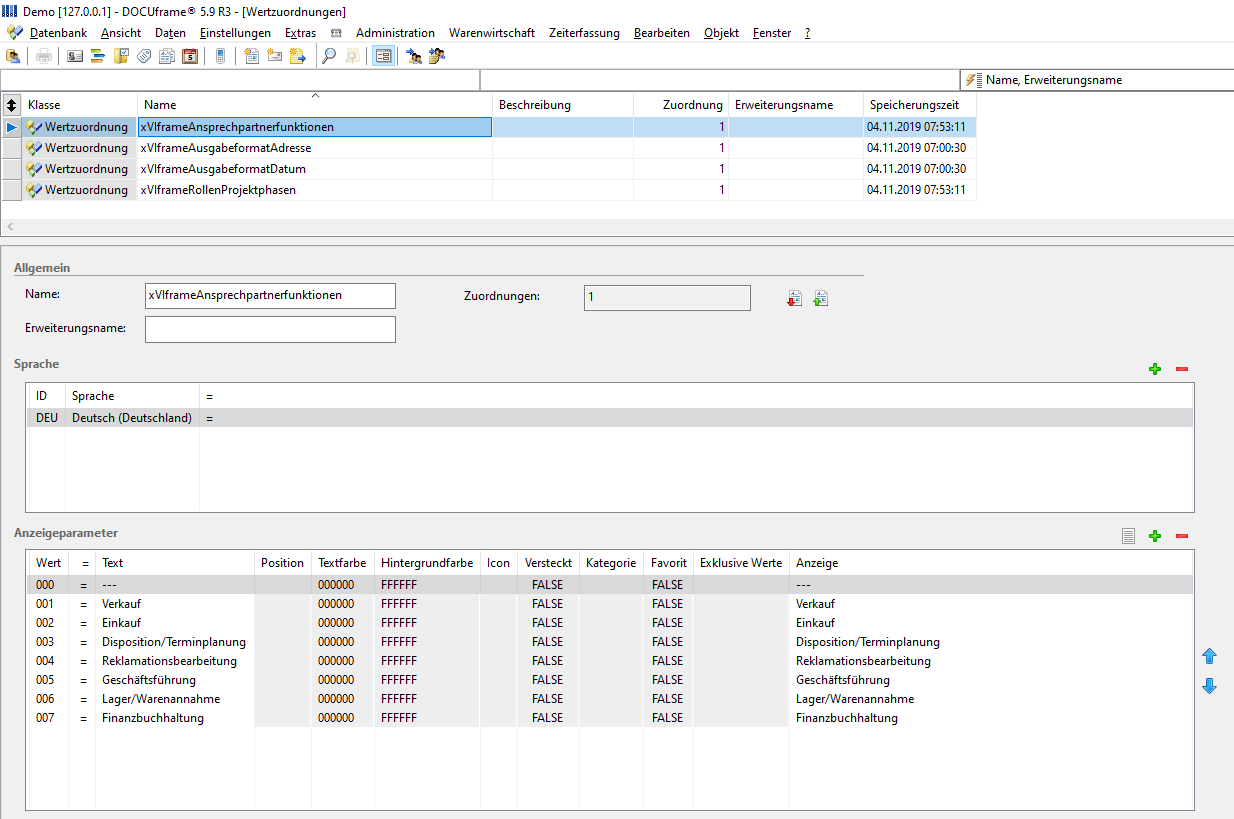1234x819 pixels.
Task: Toggle the detail view toolbar button
Action: tap(383, 56)
